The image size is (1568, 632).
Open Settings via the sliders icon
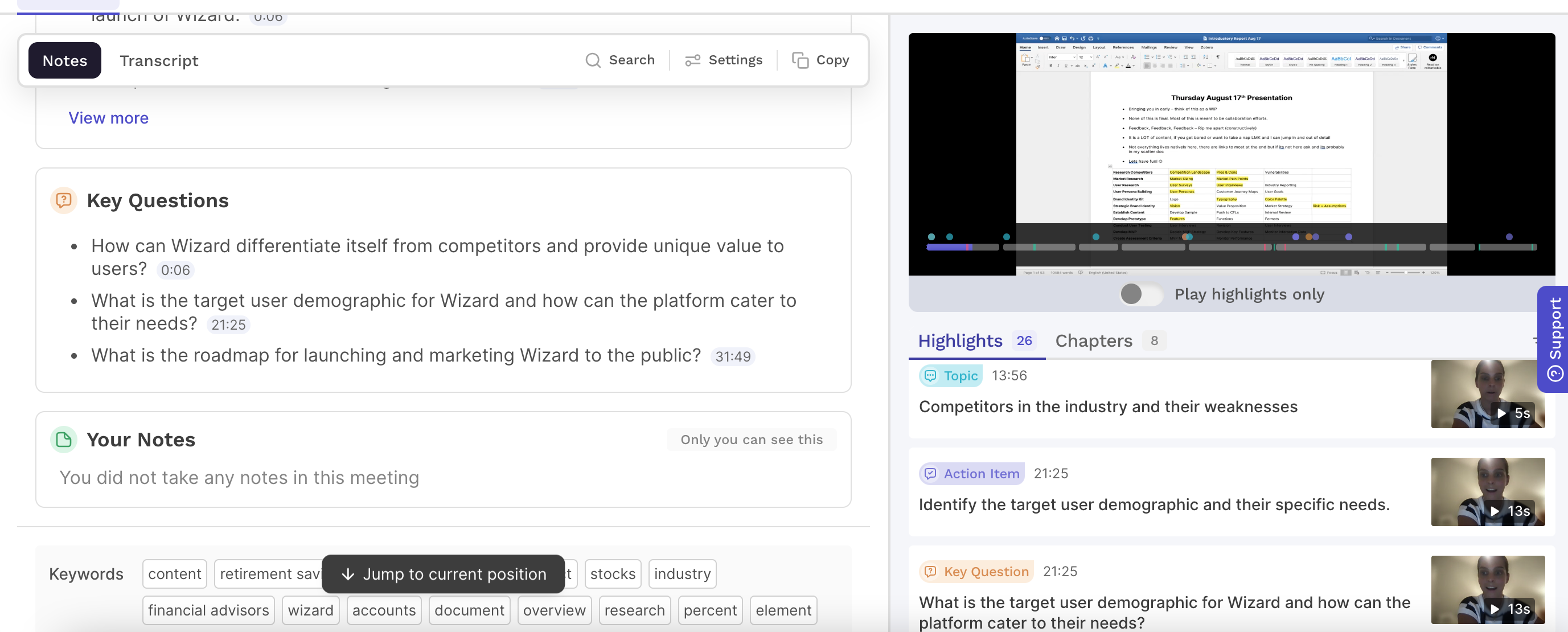click(692, 60)
